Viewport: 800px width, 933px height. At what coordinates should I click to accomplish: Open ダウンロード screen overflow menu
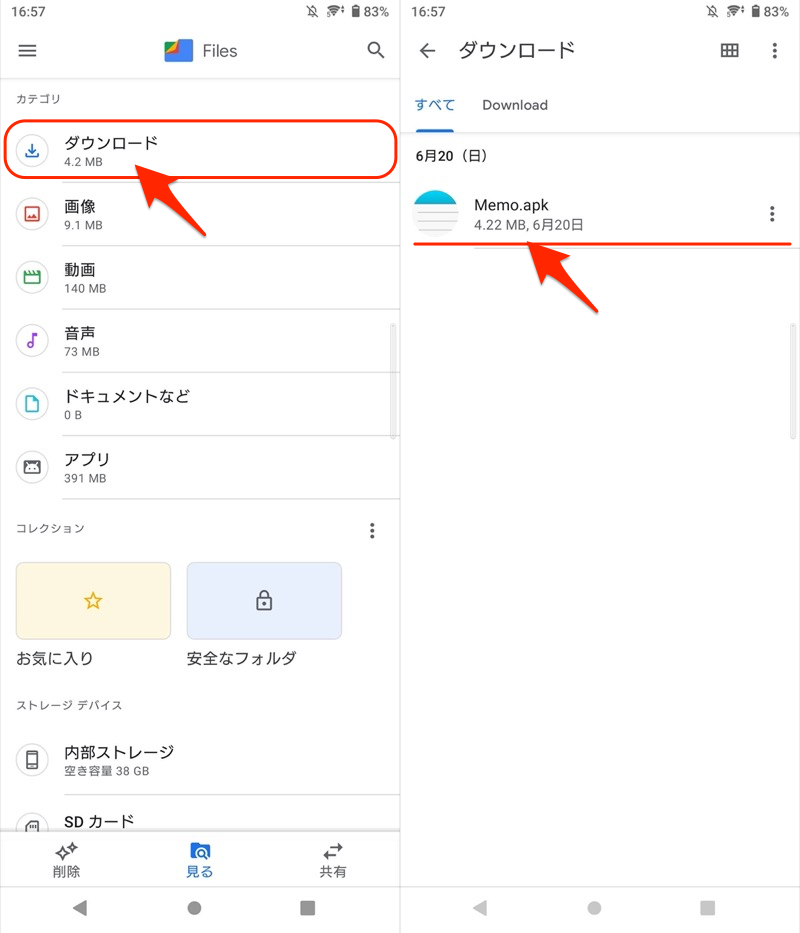774,51
